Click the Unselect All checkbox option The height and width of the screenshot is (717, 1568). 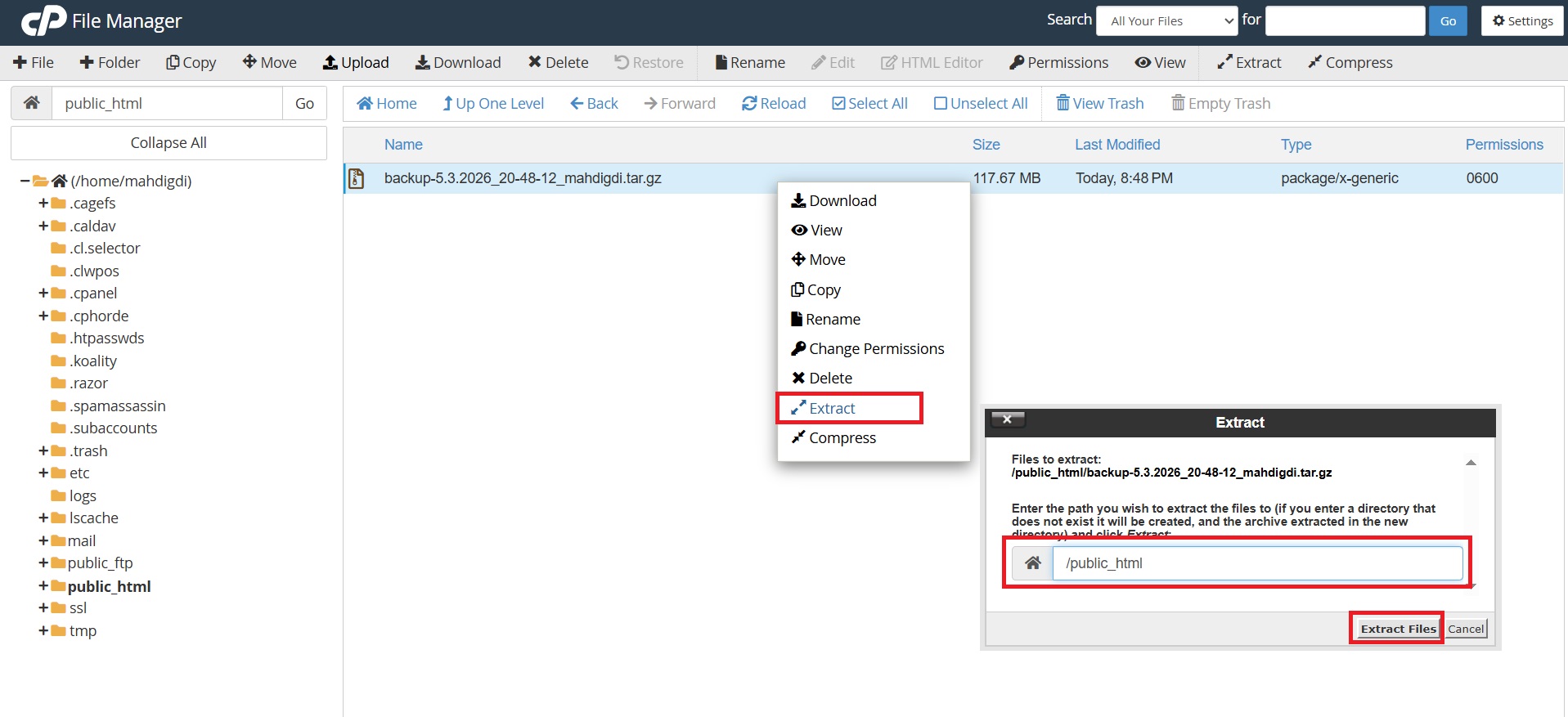tap(981, 104)
